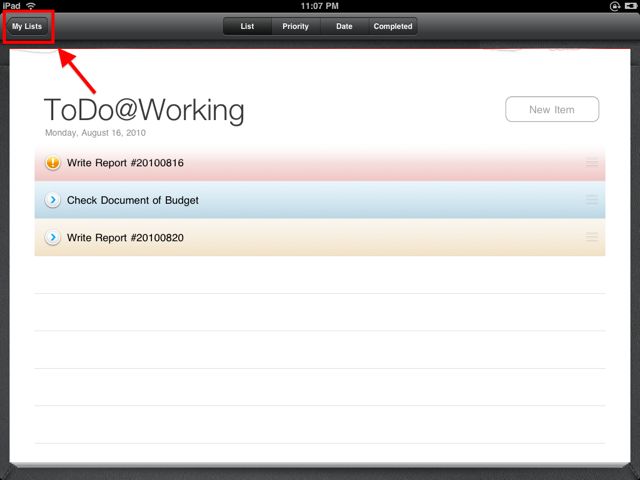Tap the orange priority icon for Write Report #20100816
Viewport: 640px width, 480px height.
click(x=53, y=162)
